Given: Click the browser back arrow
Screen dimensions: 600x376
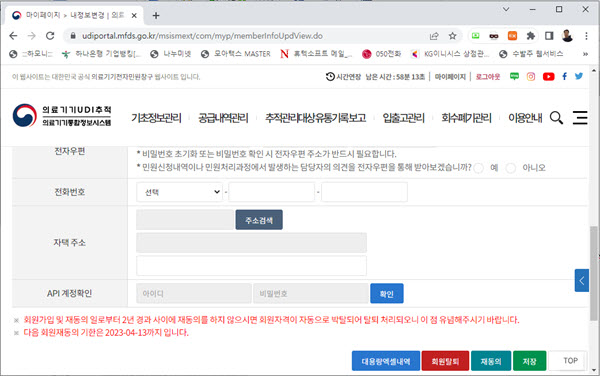Looking at the screenshot, I should pos(13,36).
